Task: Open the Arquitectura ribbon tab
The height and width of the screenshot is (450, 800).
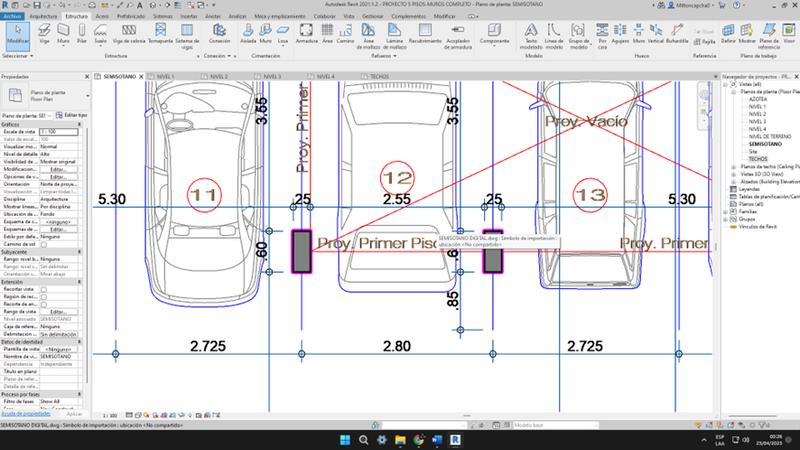Action: pyautogui.click(x=44, y=17)
